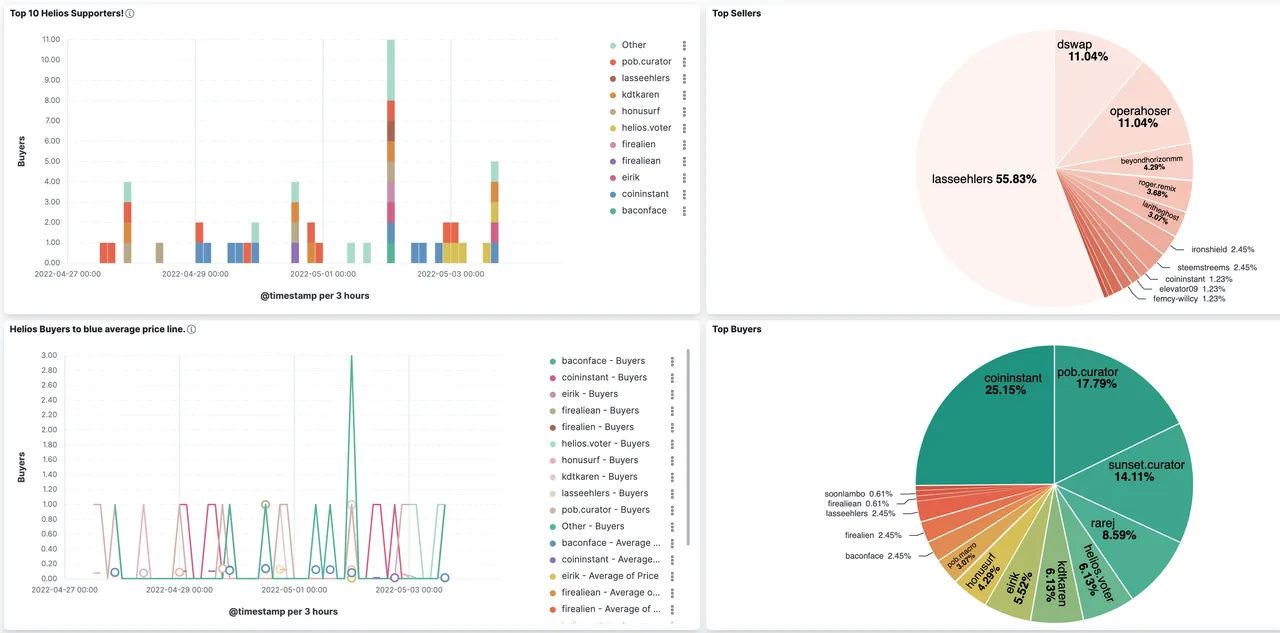Click the Top Sellers panel title

[736, 13]
